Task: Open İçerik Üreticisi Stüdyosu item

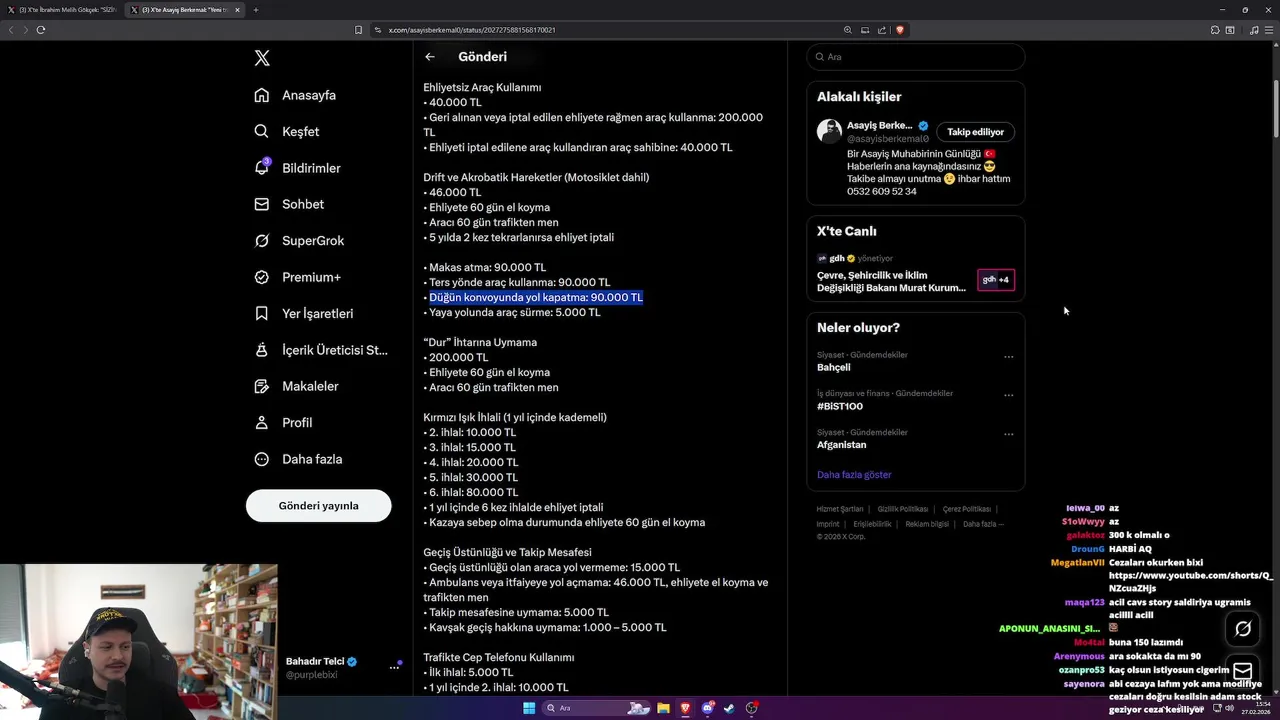Action: (x=321, y=350)
